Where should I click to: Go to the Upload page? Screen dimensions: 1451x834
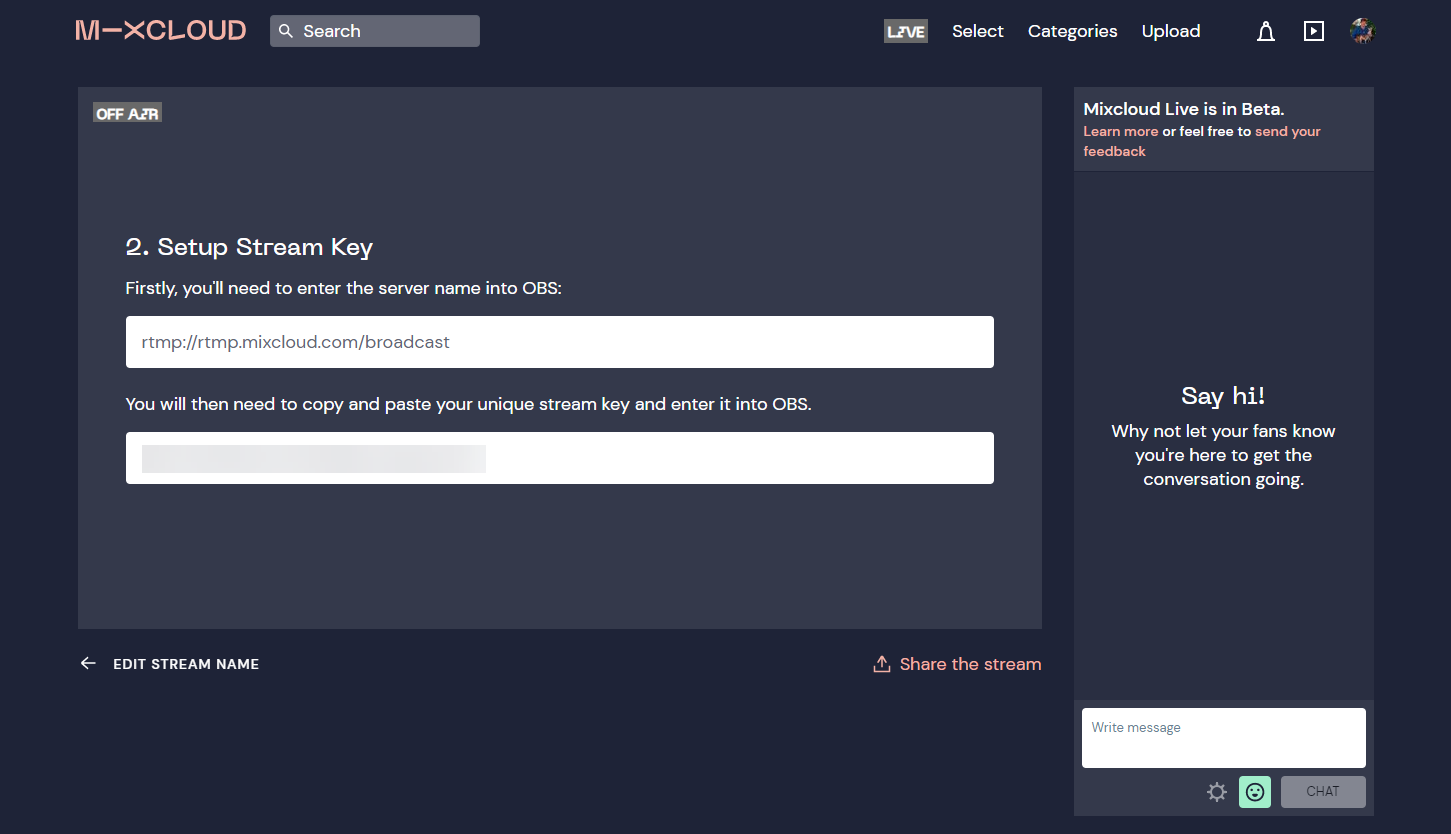pyautogui.click(x=1171, y=31)
